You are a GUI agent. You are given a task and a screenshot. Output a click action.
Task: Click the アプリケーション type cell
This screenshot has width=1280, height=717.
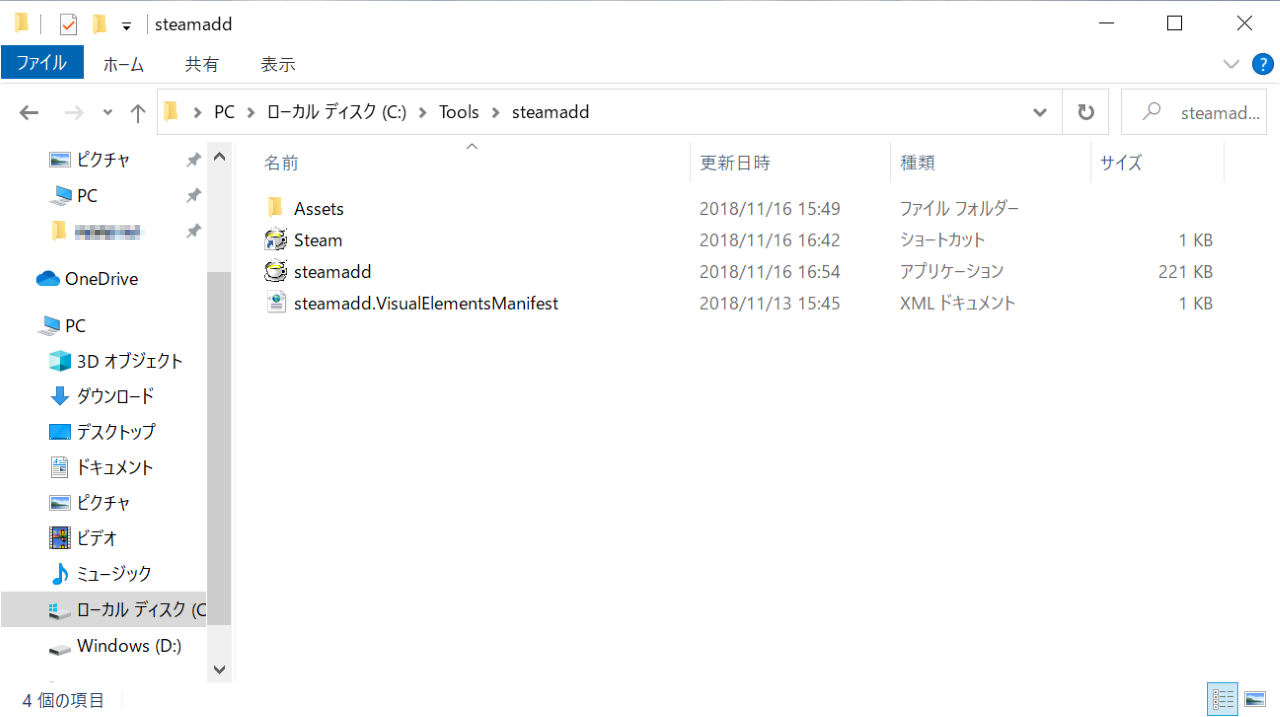click(951, 271)
